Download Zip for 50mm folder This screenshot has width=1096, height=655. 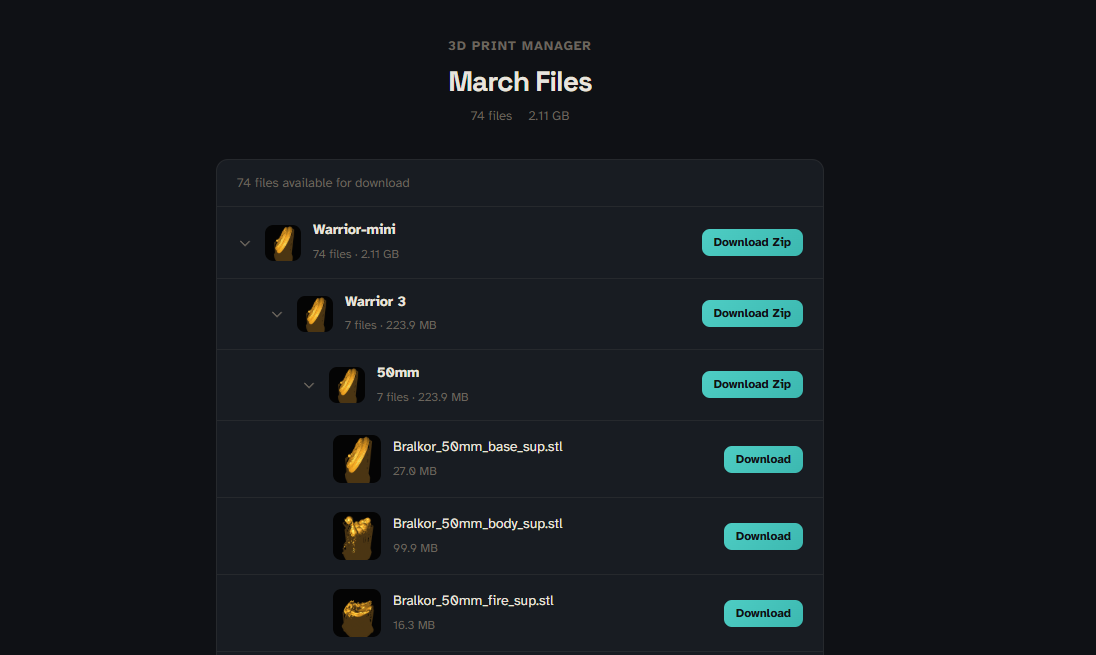pos(752,384)
